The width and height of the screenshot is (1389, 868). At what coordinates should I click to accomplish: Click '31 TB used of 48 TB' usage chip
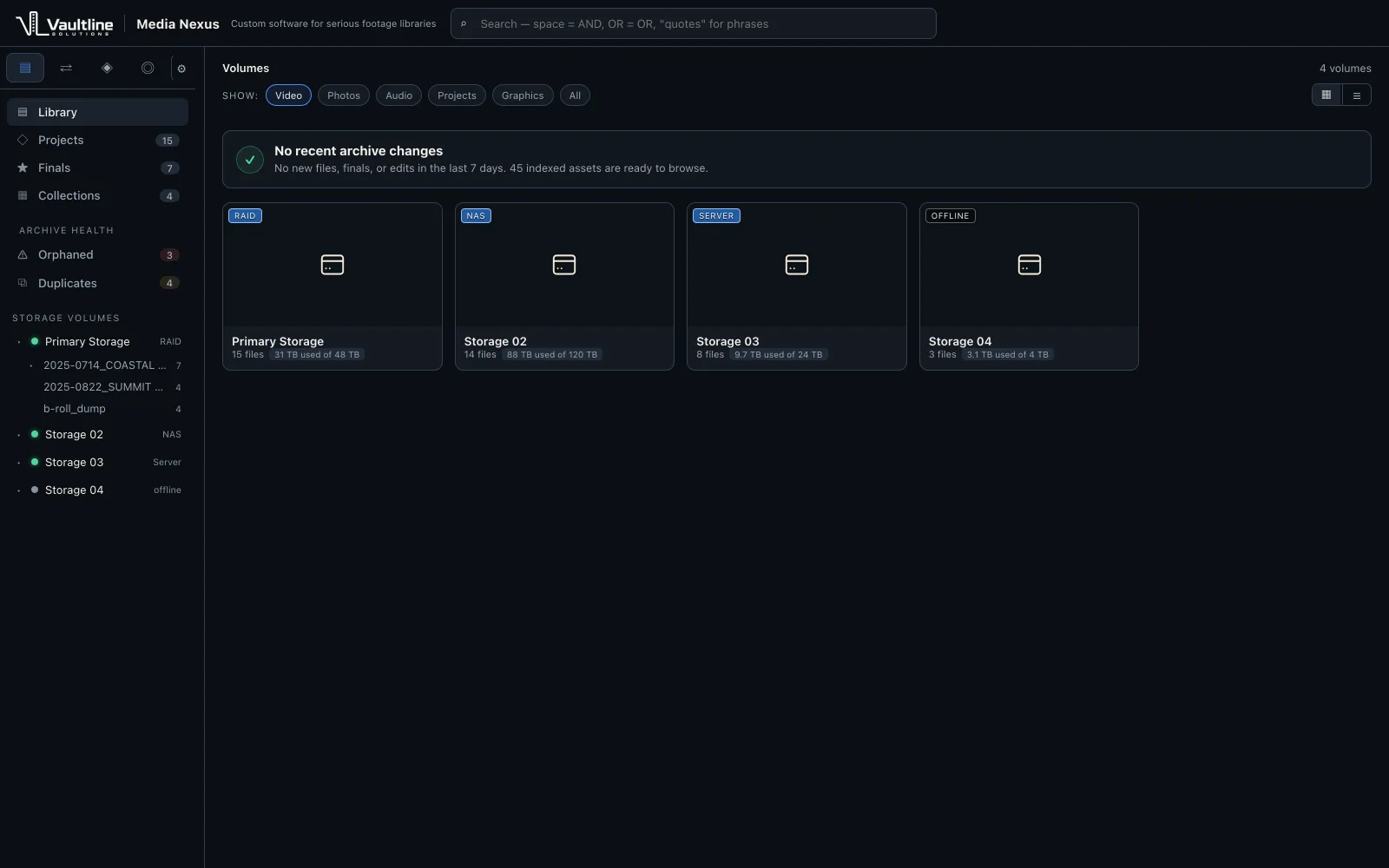[317, 355]
